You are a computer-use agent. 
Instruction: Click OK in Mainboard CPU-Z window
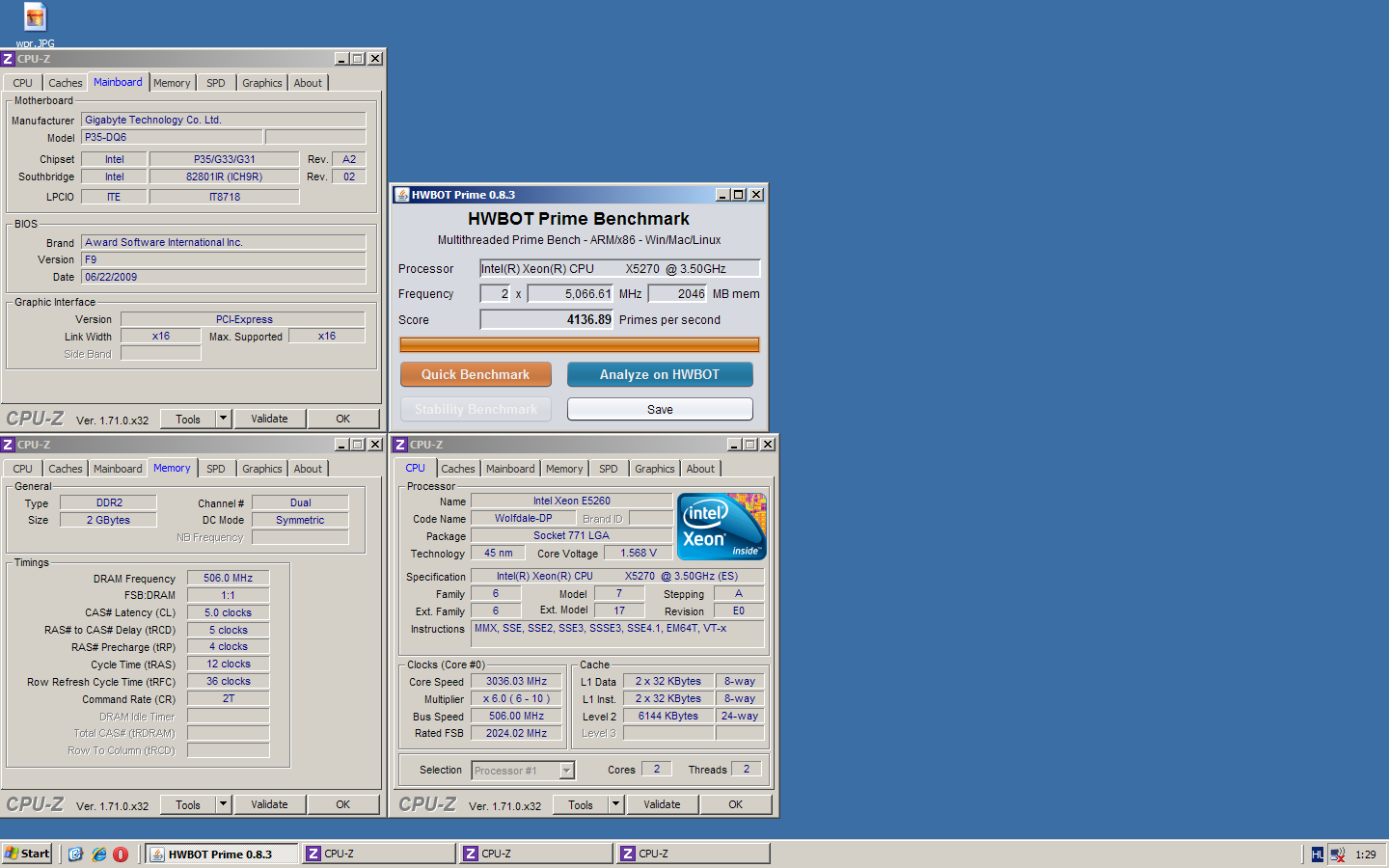coord(343,419)
